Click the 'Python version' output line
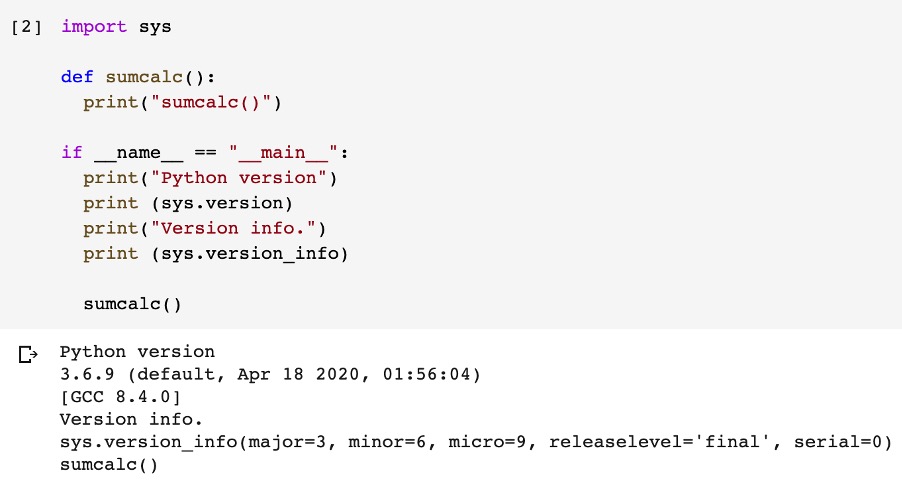 (x=137, y=352)
